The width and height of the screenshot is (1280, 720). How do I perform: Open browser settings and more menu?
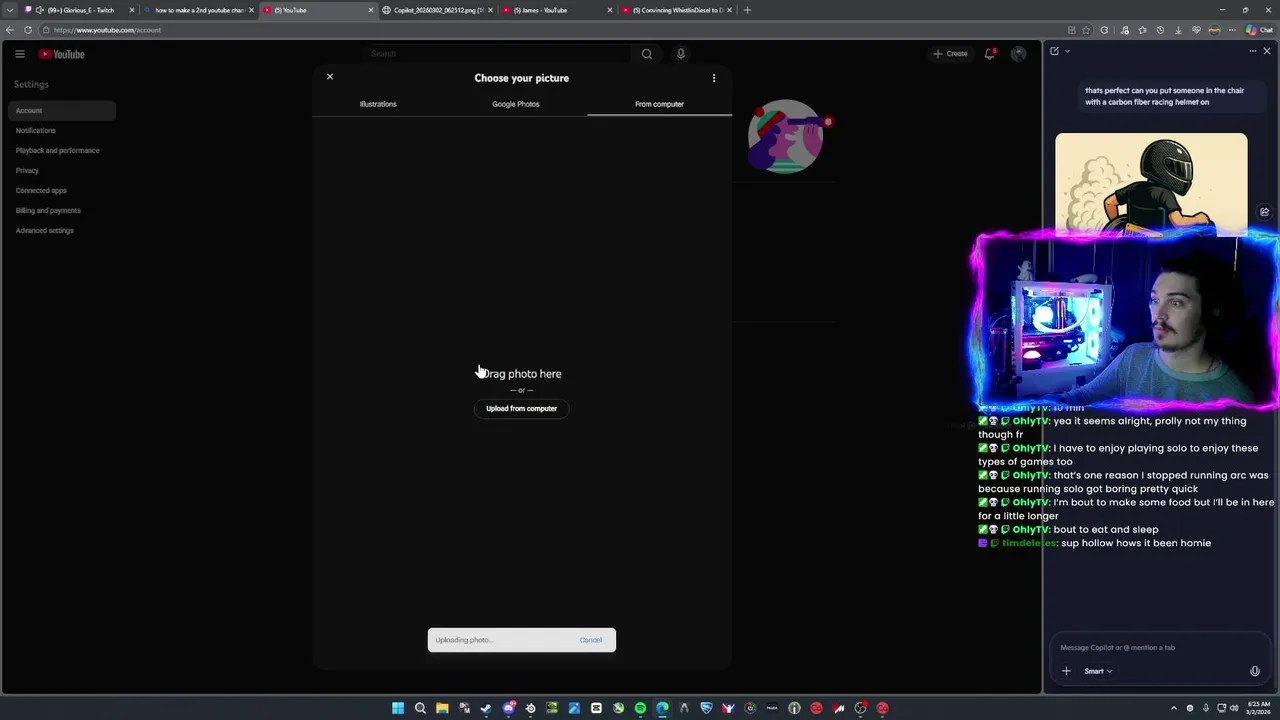[1232, 30]
